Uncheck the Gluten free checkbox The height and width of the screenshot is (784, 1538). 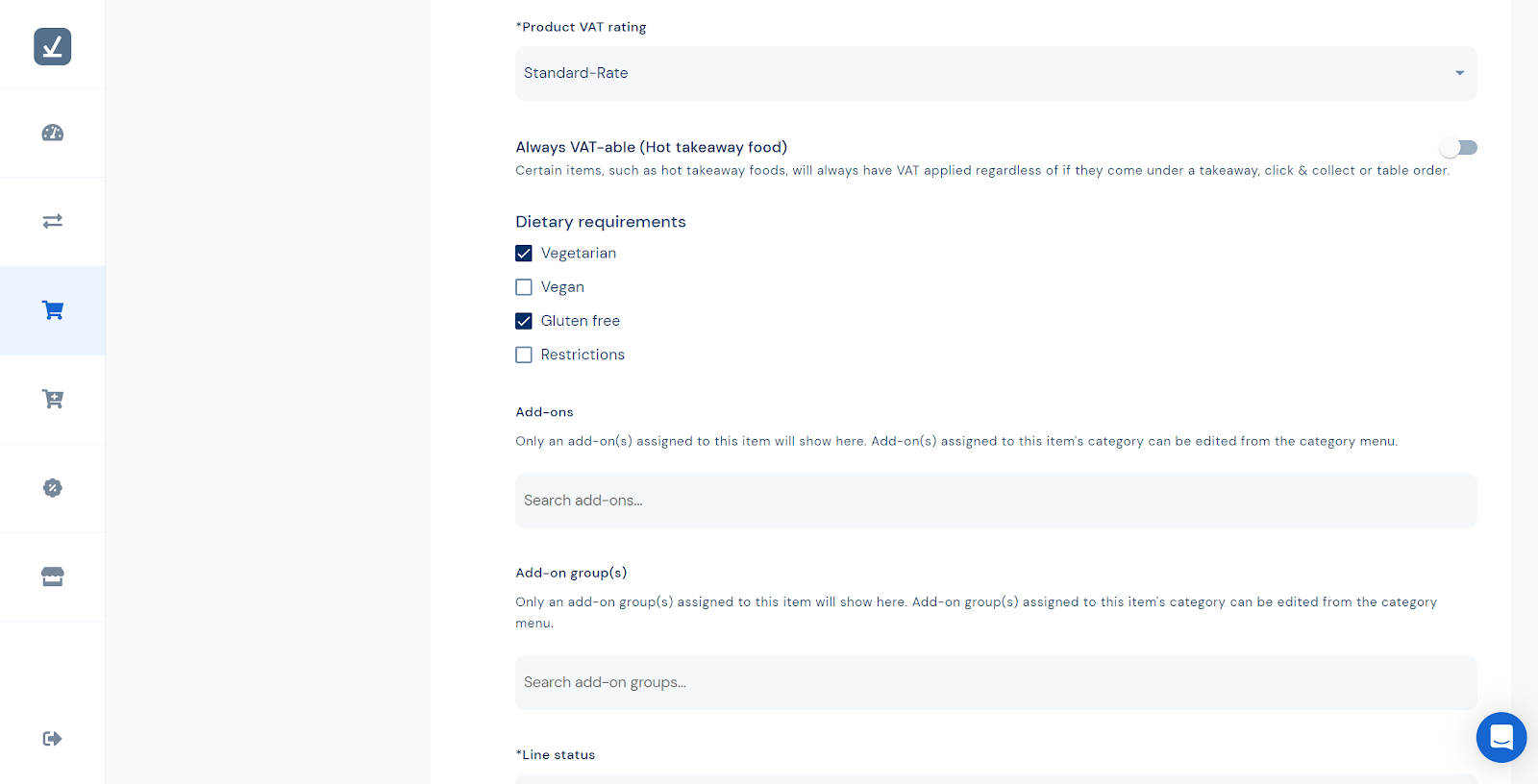[524, 321]
